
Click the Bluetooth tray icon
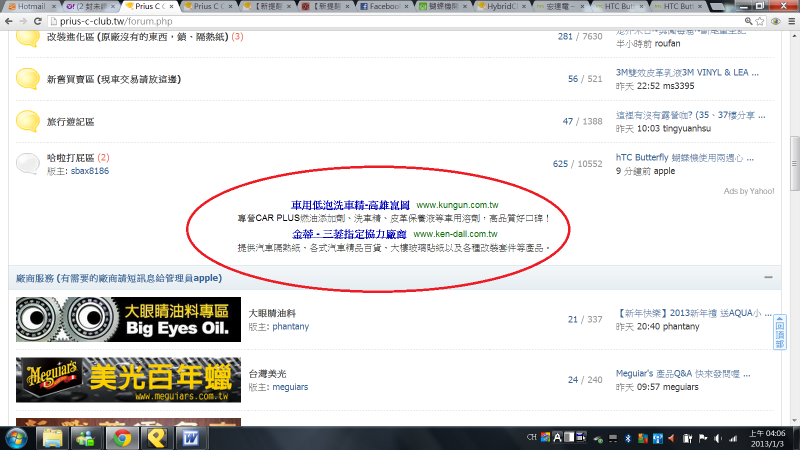[628, 438]
